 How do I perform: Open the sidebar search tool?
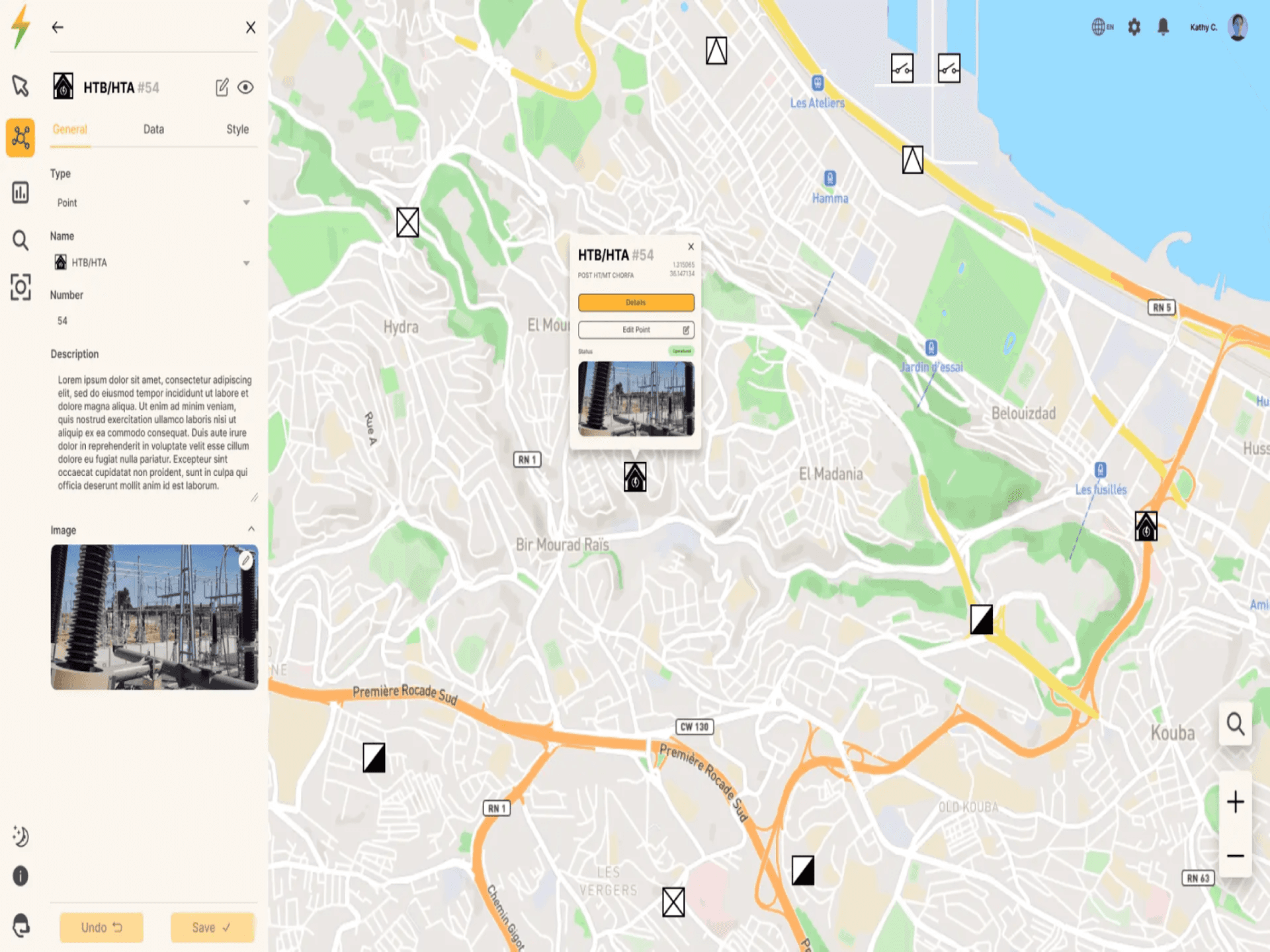point(21,240)
